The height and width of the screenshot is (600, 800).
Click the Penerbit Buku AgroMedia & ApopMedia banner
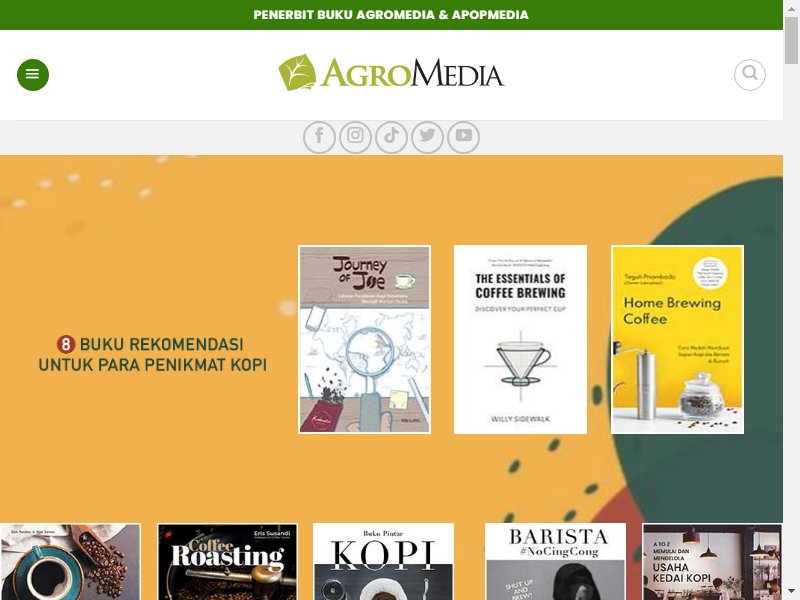391,15
